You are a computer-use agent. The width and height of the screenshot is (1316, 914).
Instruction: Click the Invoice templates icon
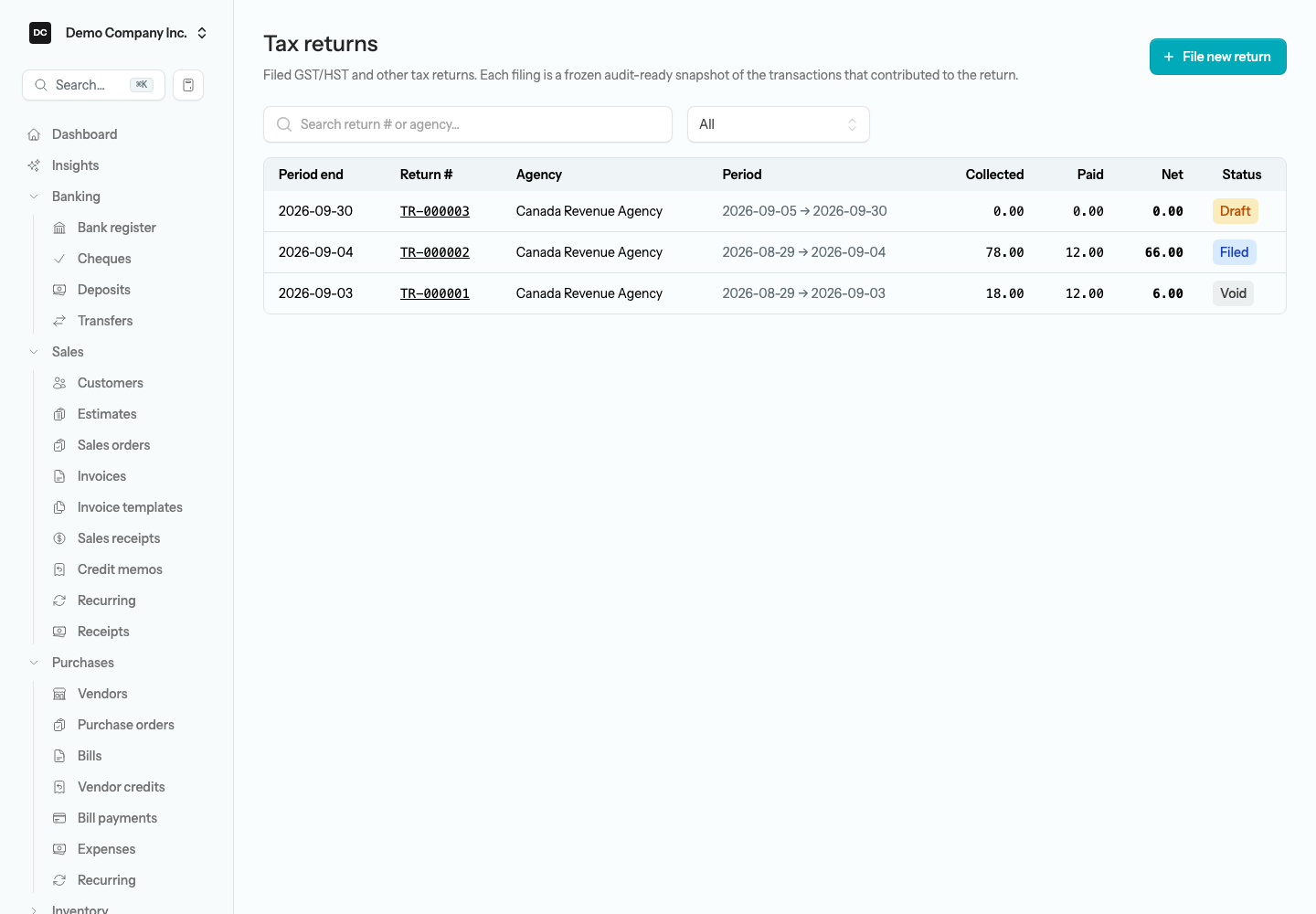click(x=59, y=507)
